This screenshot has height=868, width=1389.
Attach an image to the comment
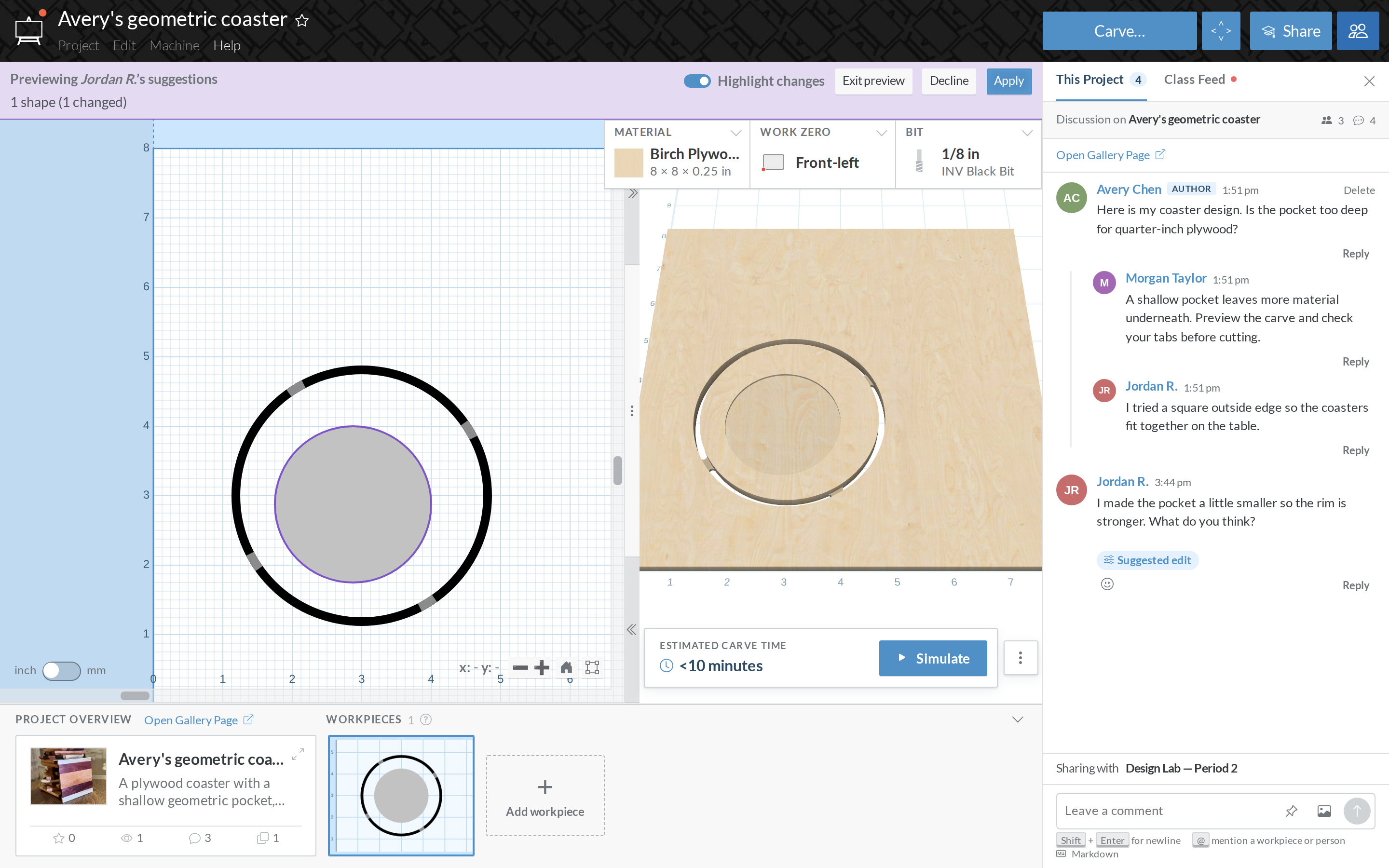[x=1324, y=811]
